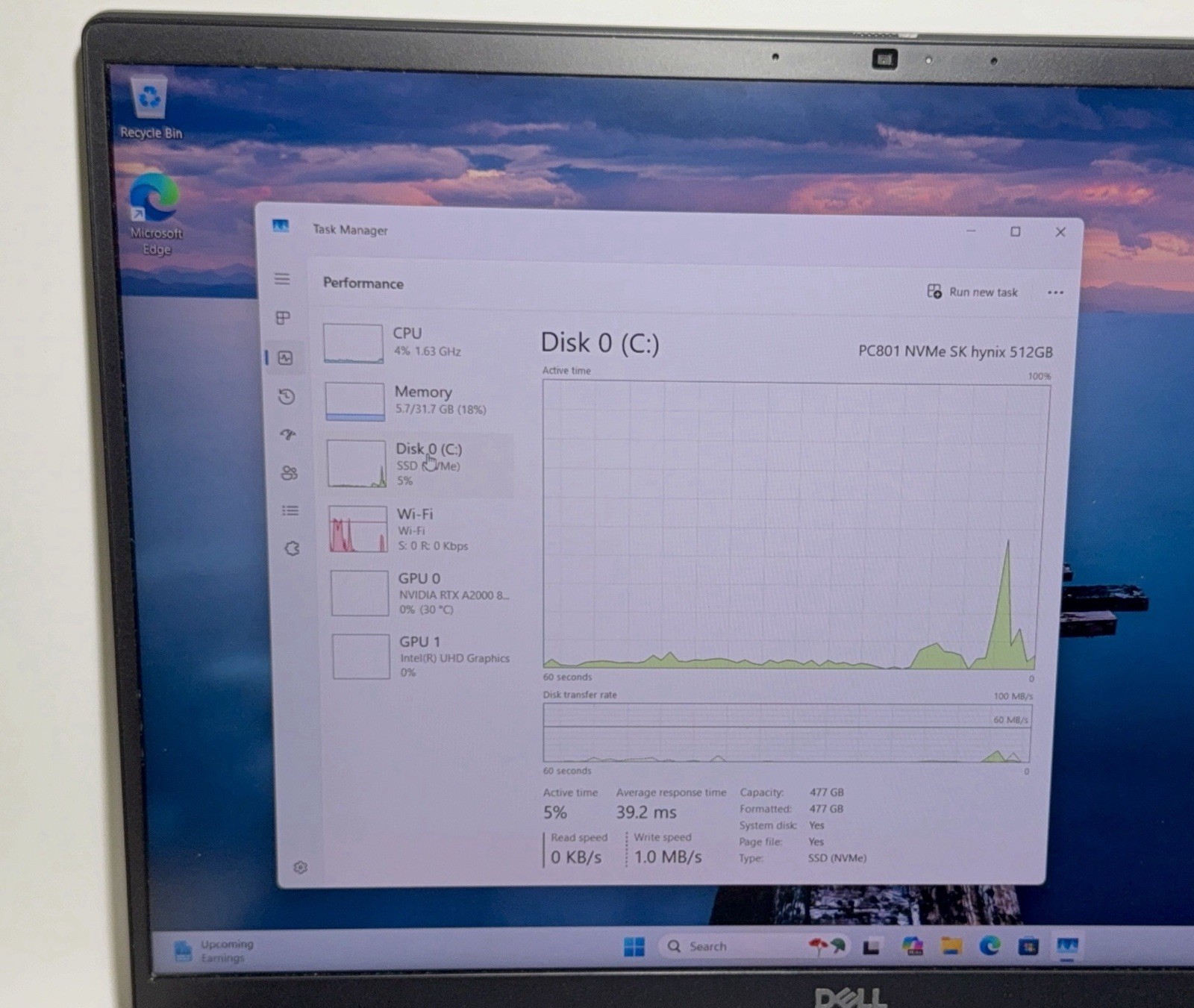Minimize the Task Manager window
Screen dimensions: 1194x1008
coord(971,231)
